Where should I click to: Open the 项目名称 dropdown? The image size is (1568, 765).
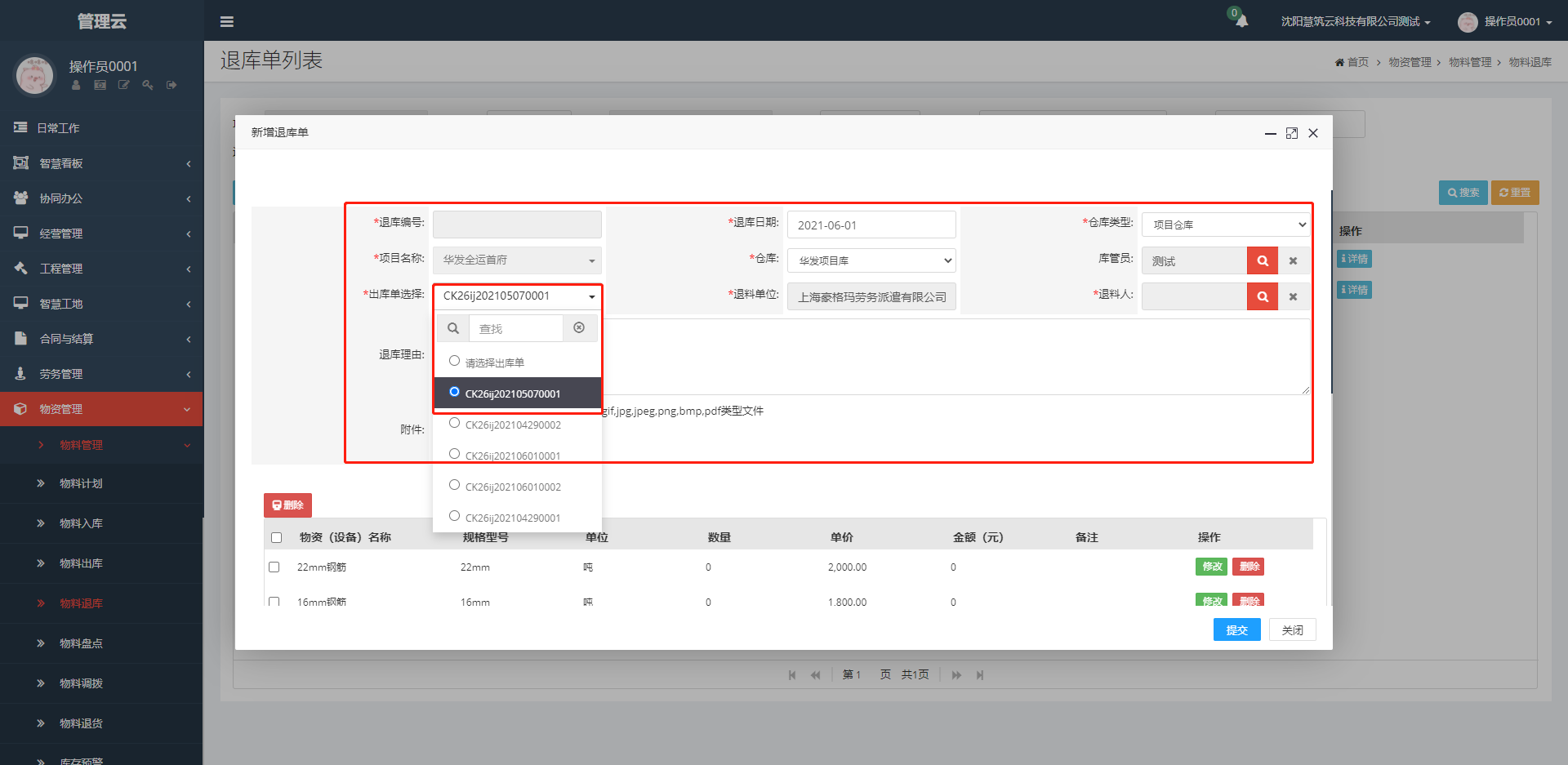point(518,260)
